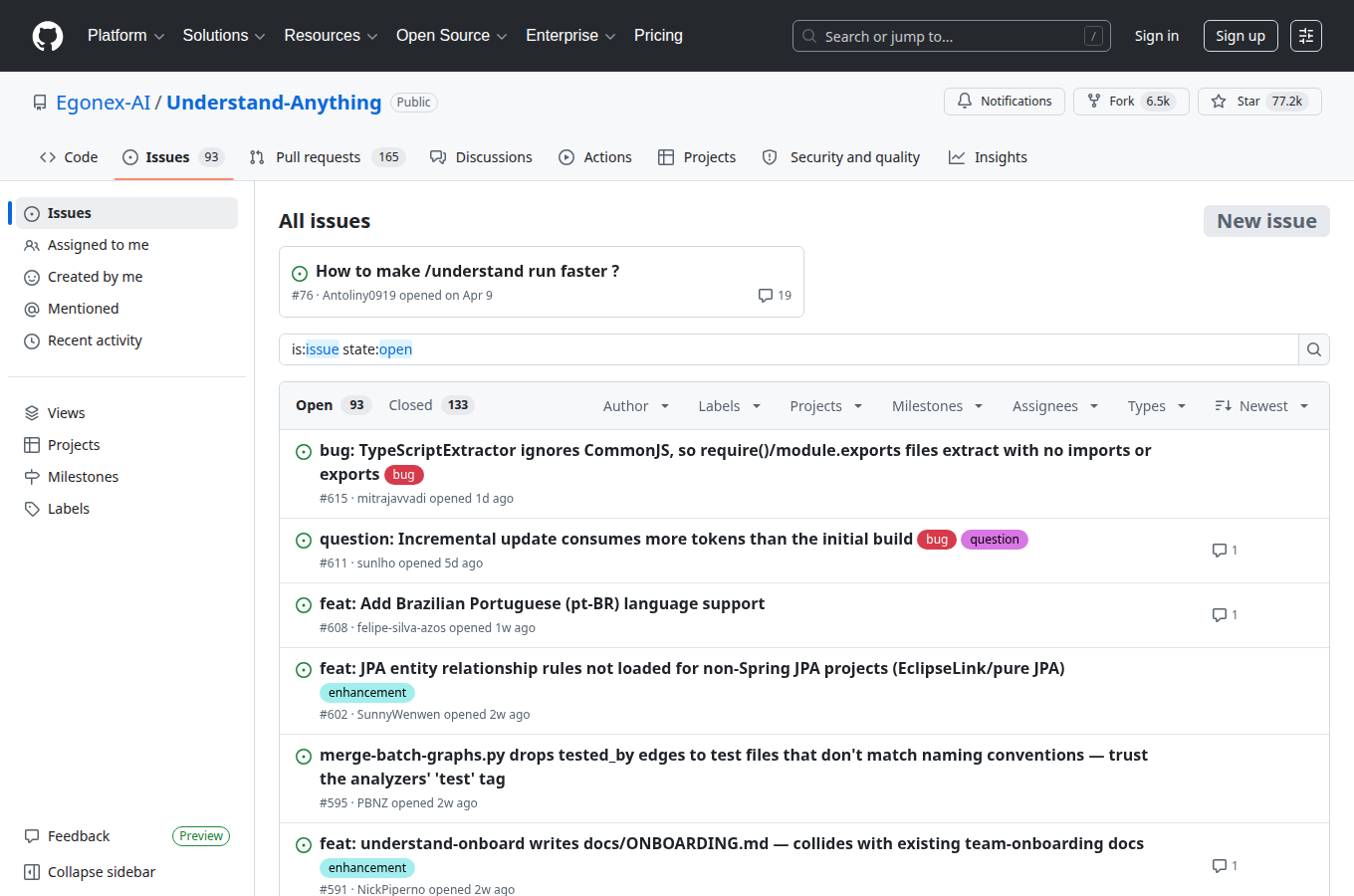The image size is (1354, 896).
Task: Switch to the Actions tab
Action: click(595, 157)
